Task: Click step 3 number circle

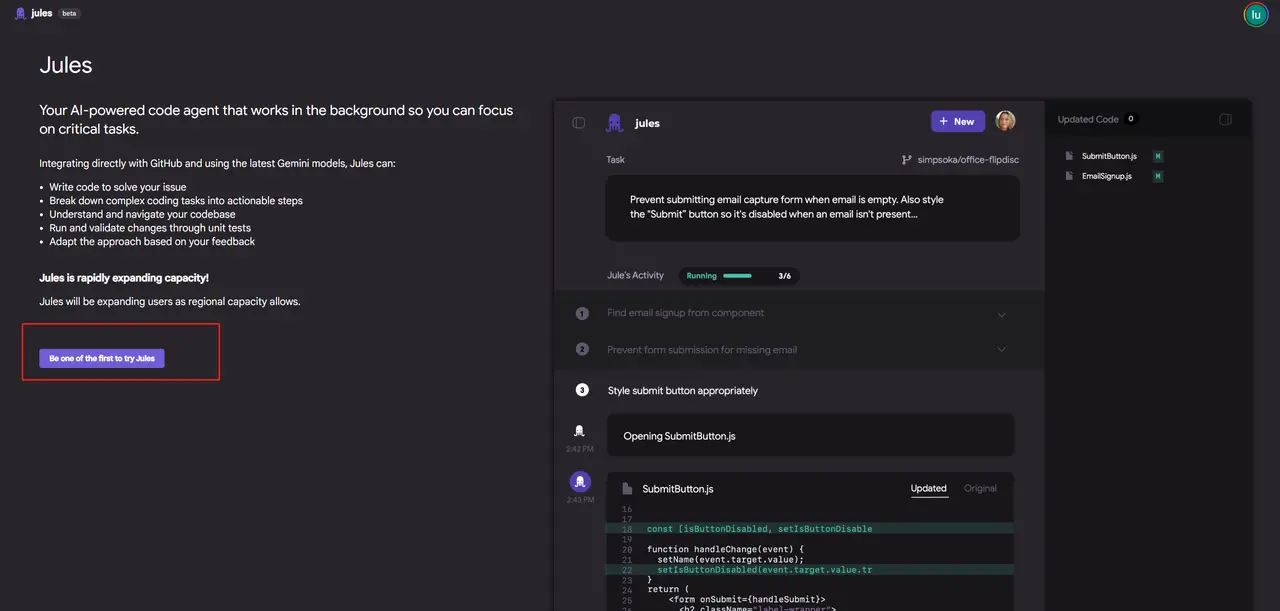Action: pyautogui.click(x=582, y=390)
